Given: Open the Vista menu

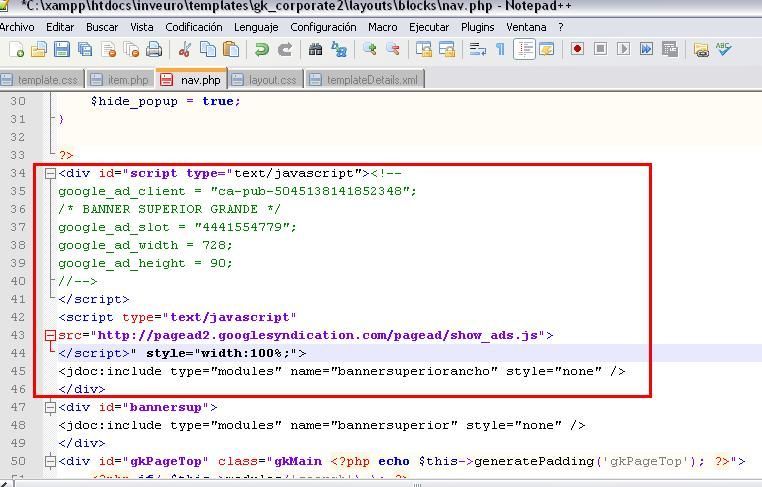Looking at the screenshot, I should [141, 27].
